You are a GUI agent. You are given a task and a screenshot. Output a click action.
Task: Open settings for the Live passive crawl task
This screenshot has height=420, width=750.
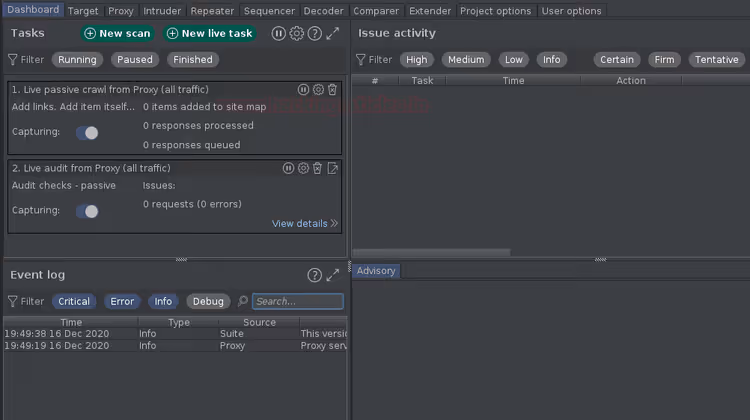318,89
